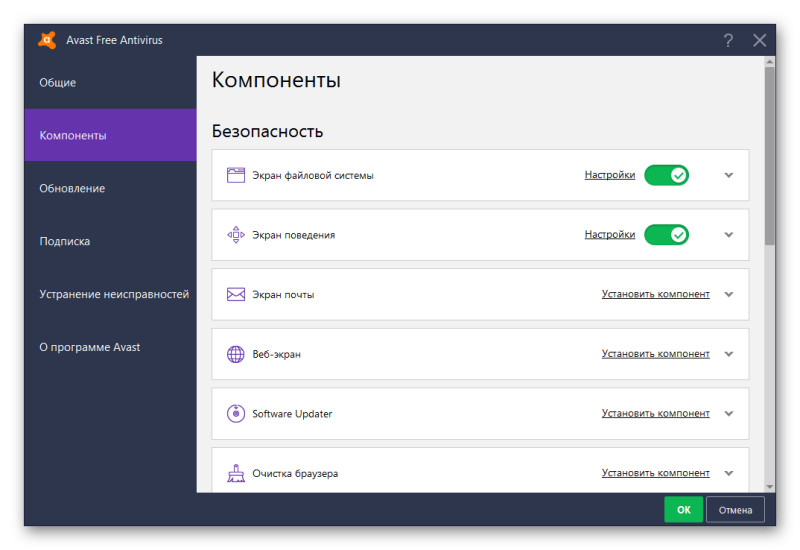800x550 pixels.
Task: Open the Подписка settings section
Action: pyautogui.click(x=110, y=241)
